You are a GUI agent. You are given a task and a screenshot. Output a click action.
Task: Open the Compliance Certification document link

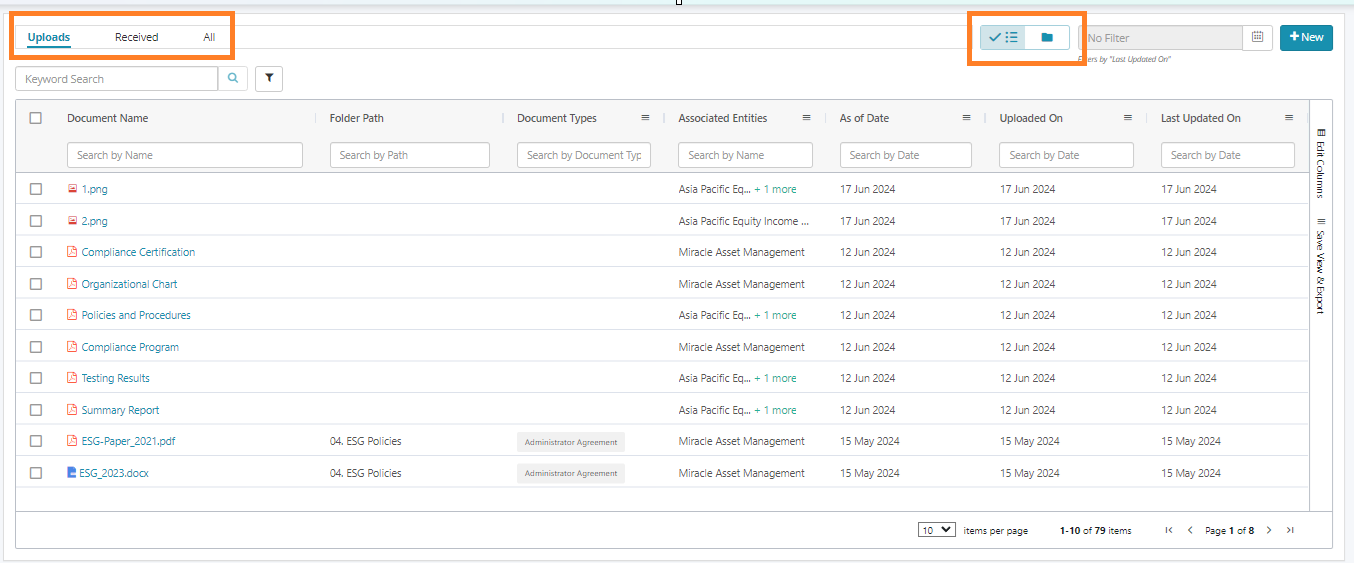click(138, 252)
